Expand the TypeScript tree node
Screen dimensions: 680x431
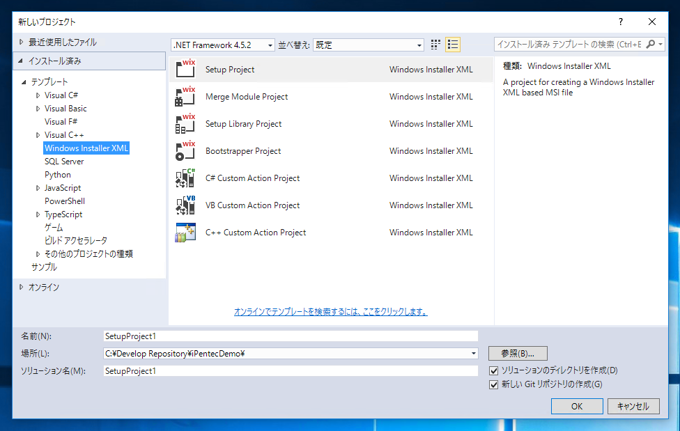pos(38,214)
